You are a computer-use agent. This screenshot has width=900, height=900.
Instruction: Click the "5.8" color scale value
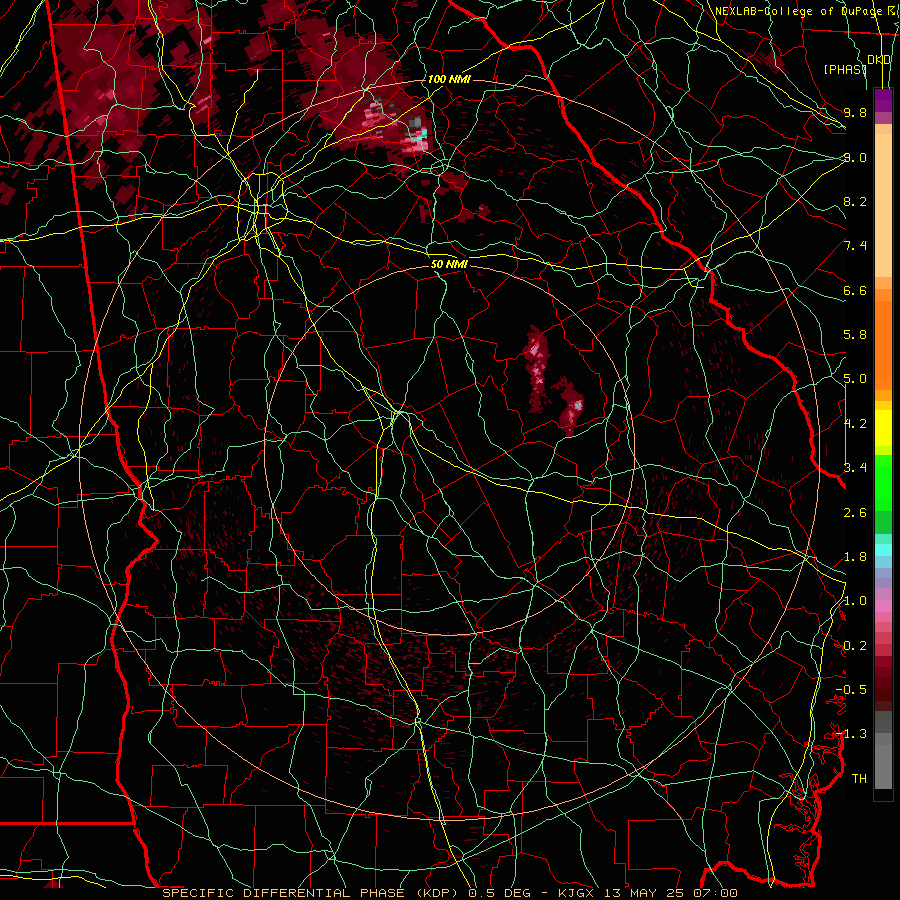pyautogui.click(x=855, y=335)
